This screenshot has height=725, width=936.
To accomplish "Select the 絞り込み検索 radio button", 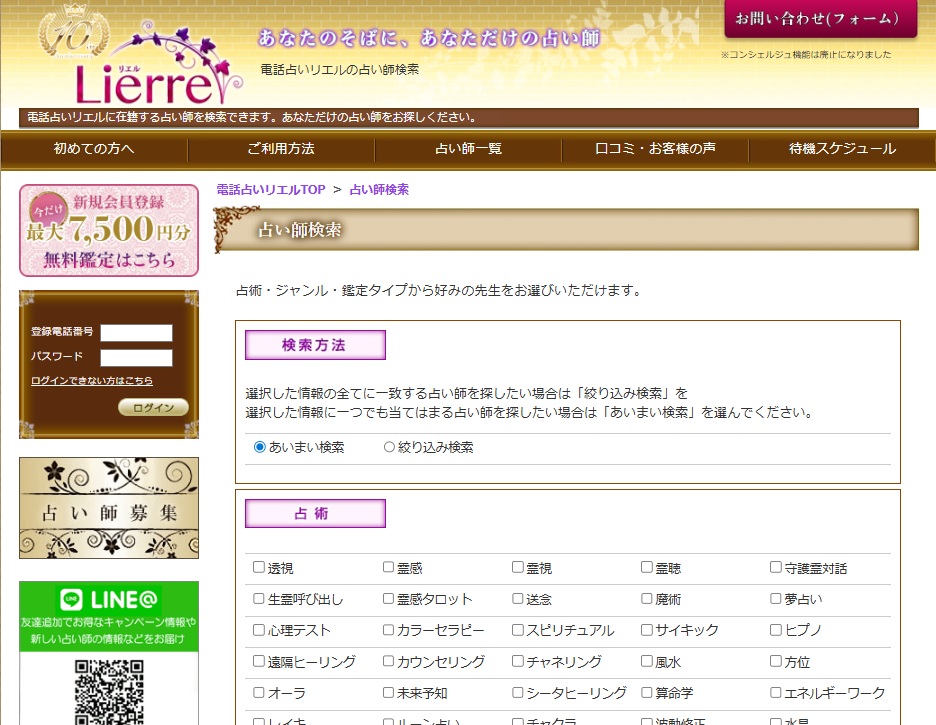I will pyautogui.click(x=390, y=448).
